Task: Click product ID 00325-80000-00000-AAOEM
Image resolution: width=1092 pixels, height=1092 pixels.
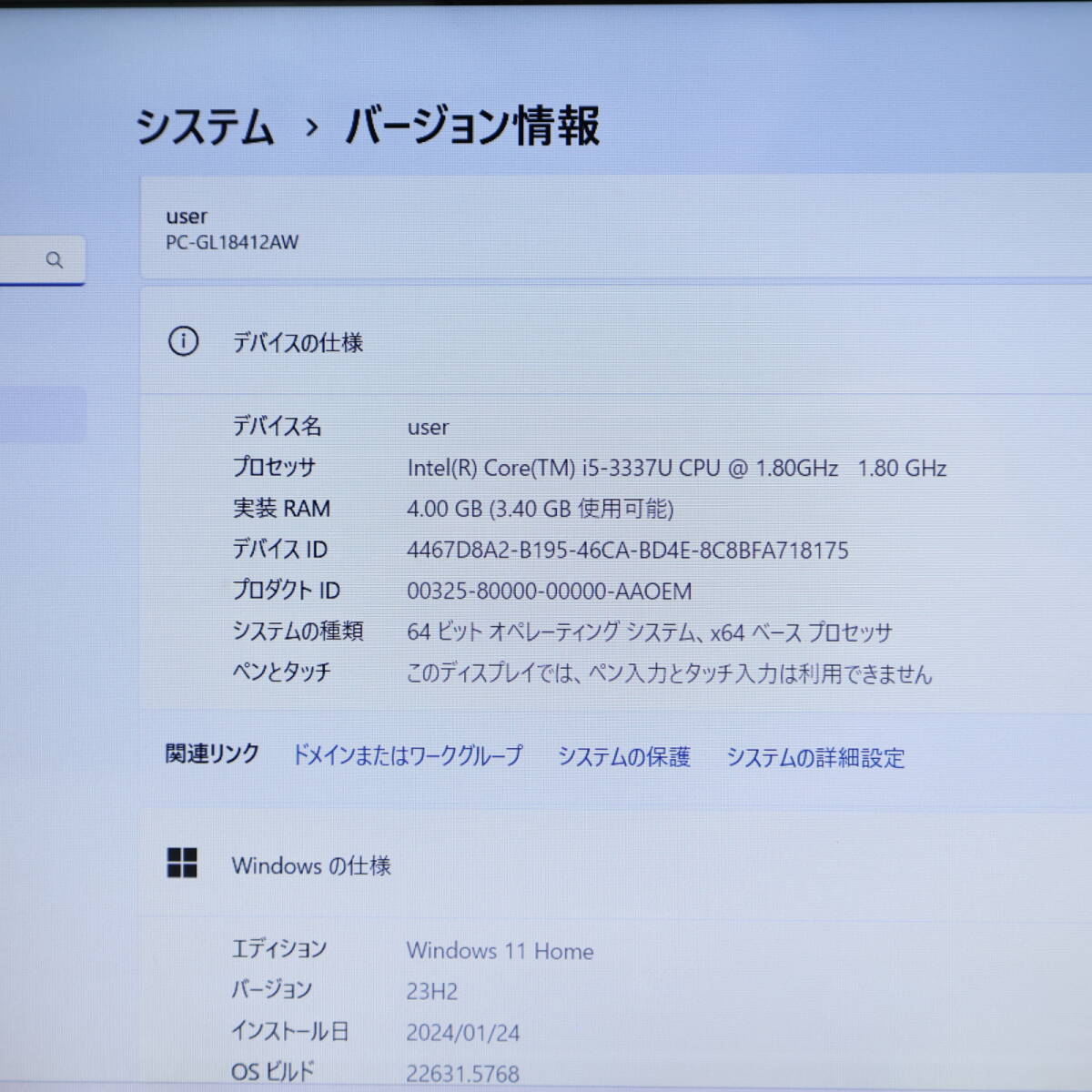Action: (x=550, y=591)
